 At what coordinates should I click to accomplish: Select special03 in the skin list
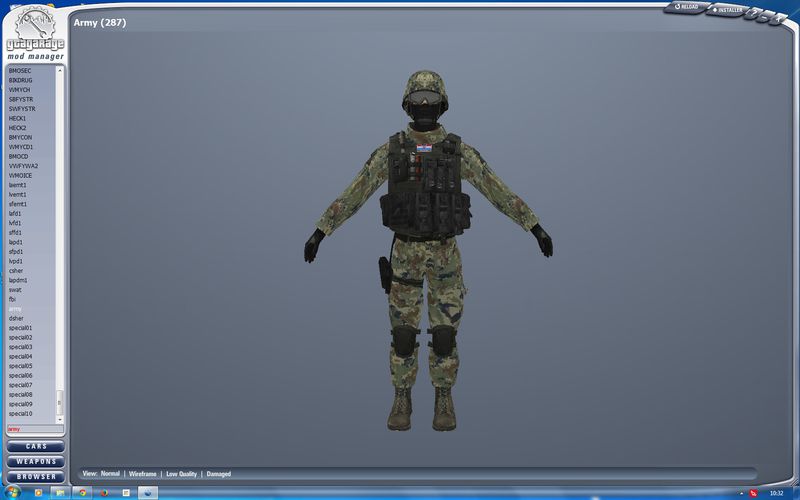(20, 347)
